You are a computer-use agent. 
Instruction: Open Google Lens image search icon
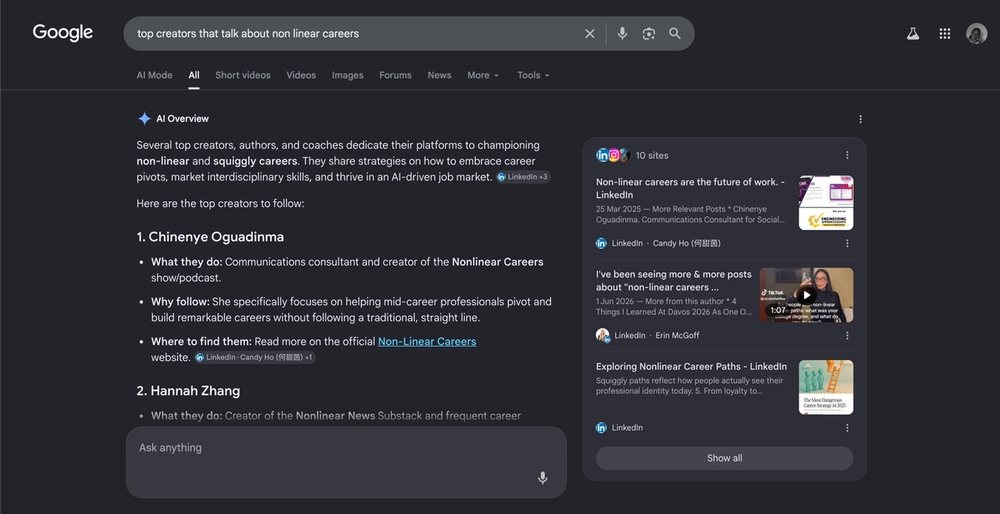click(649, 34)
